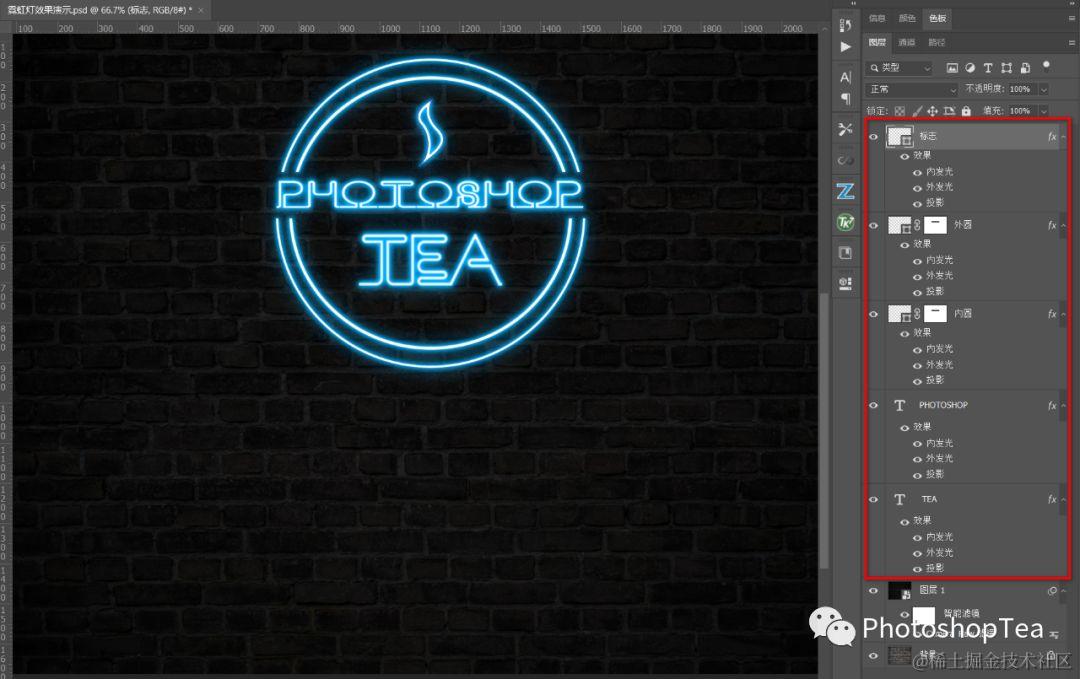Image resolution: width=1080 pixels, height=679 pixels.
Task: Hide the PHOTOSHOP text layer
Action: (x=873, y=406)
